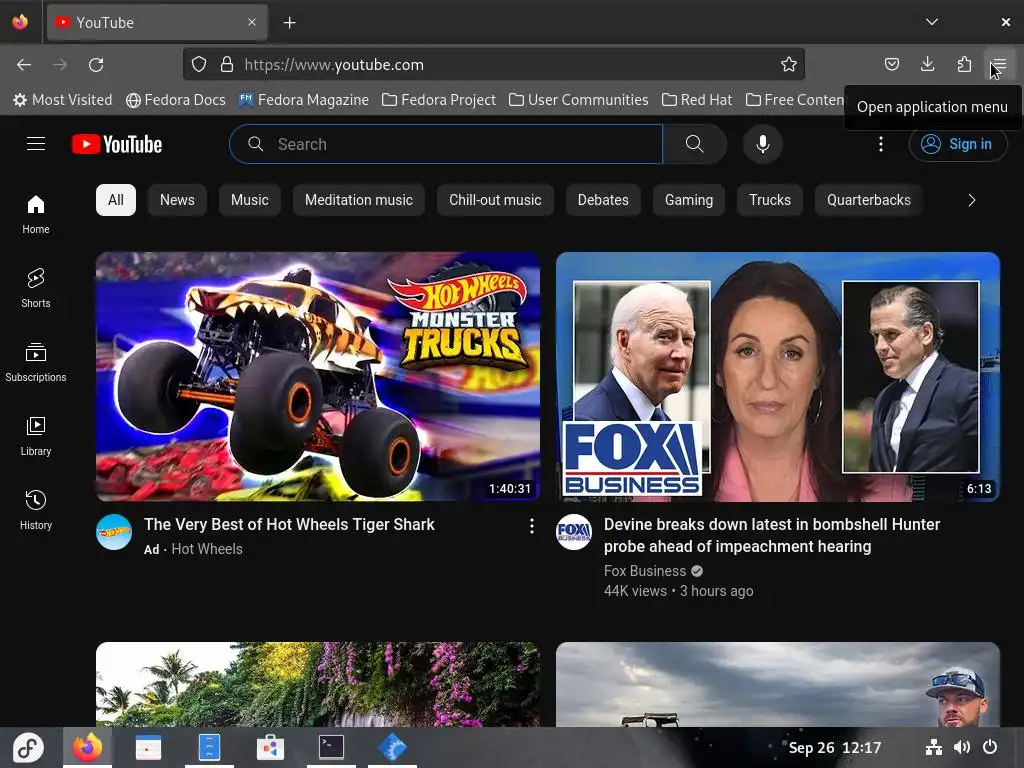
Task: View site info via the padlock icon
Action: coord(227,64)
